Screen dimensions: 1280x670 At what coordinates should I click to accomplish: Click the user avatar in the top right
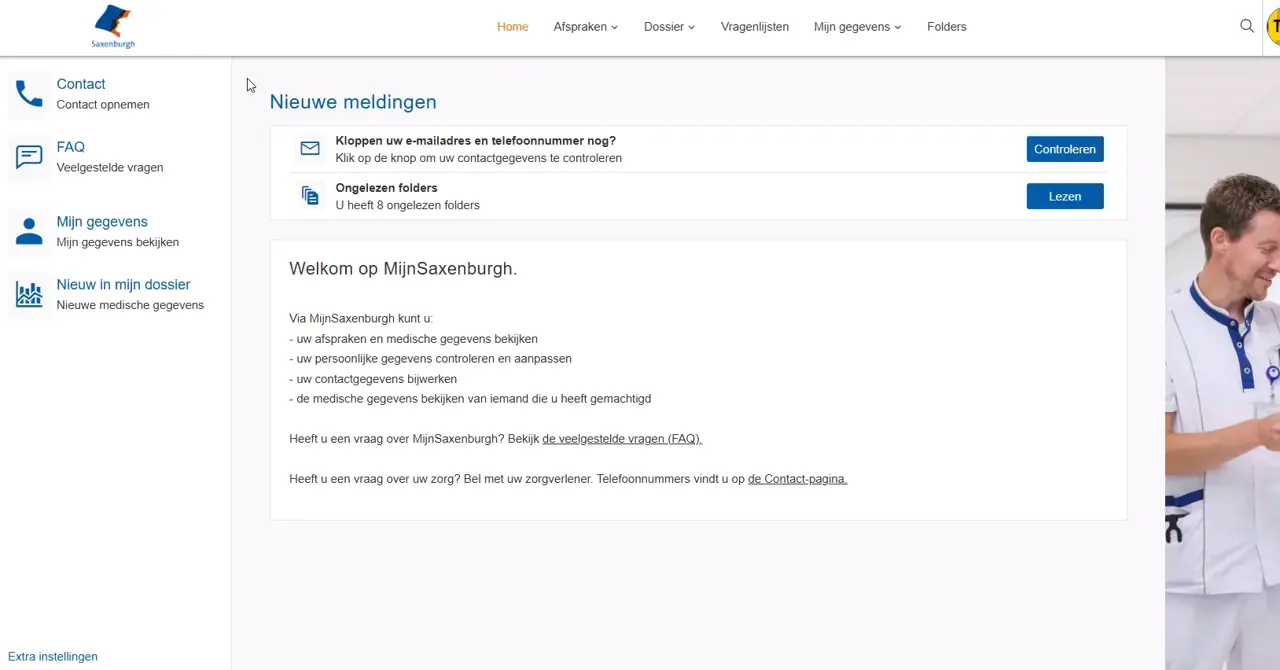tap(1274, 27)
